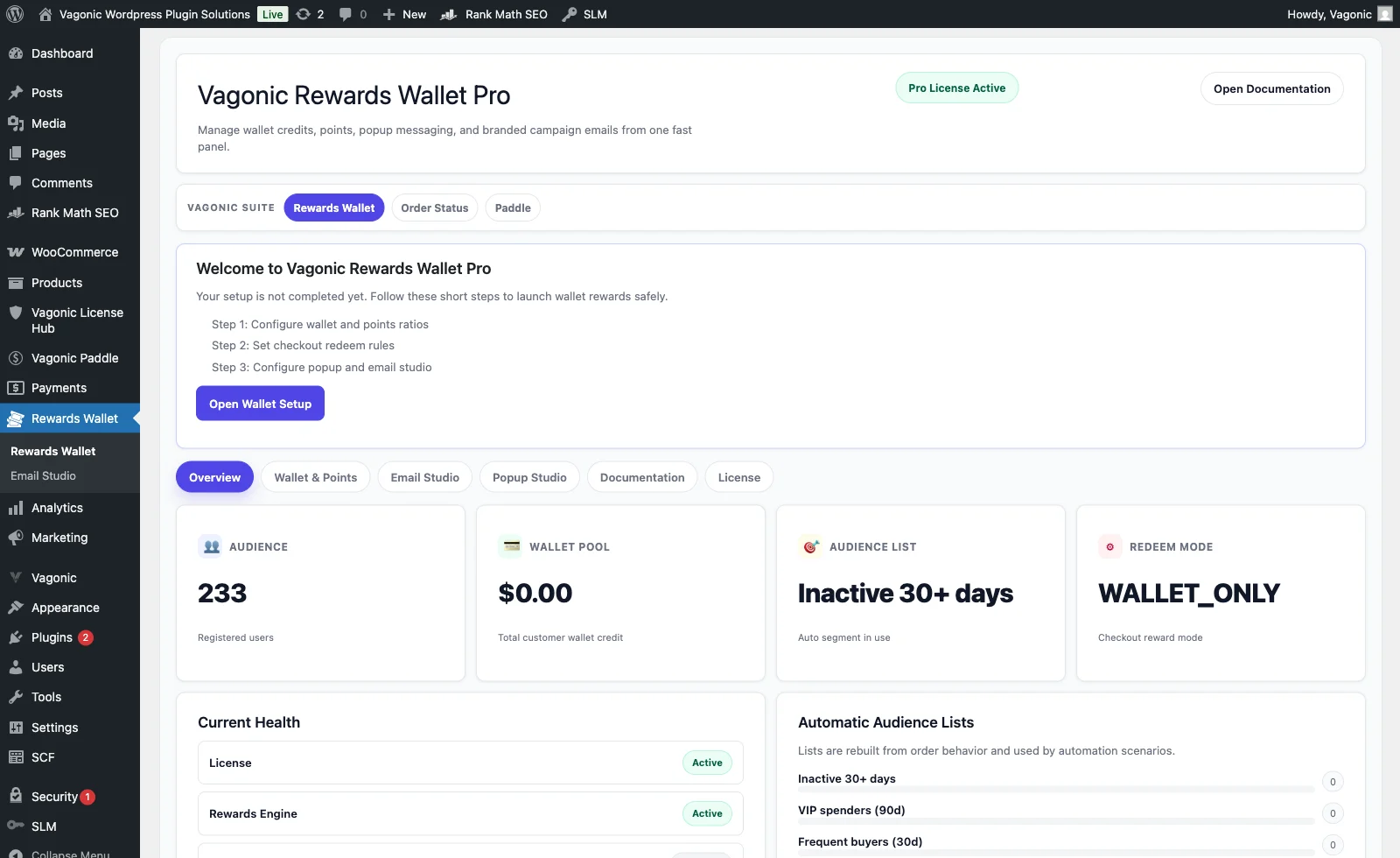Click the updates icon in admin bar
1400x858 pixels.
tap(304, 14)
